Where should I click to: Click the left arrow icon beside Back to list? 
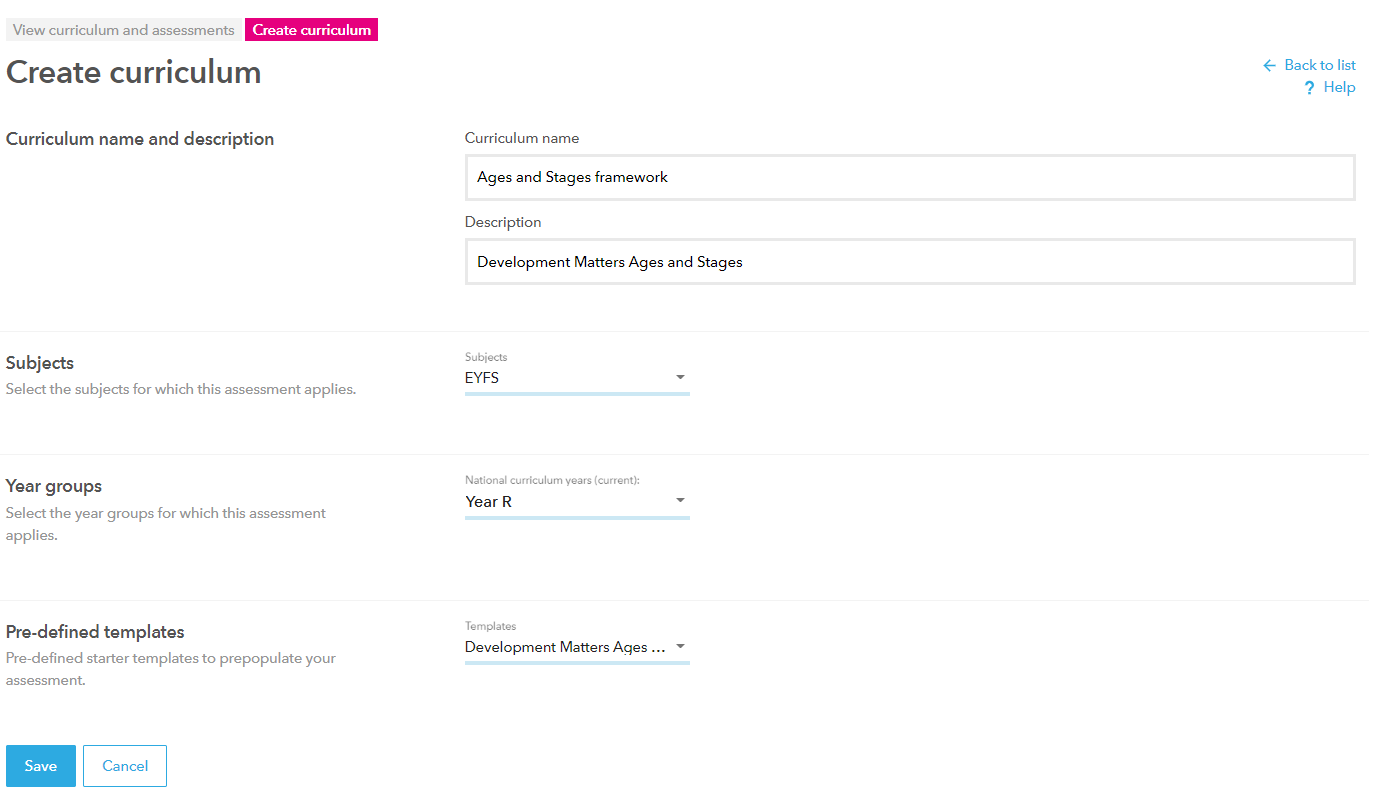click(1269, 65)
